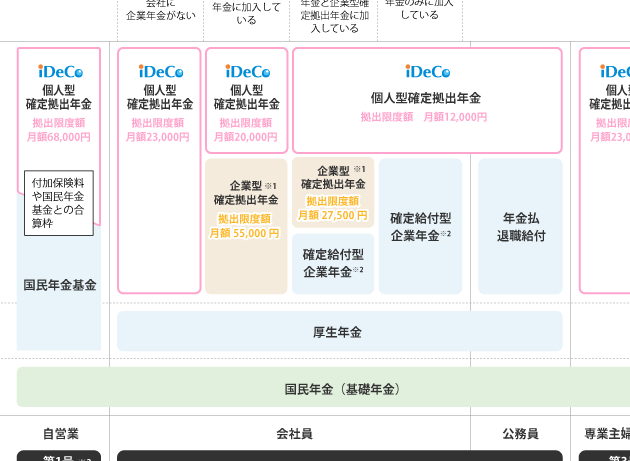Click the orange 月額 27,500 円 limit
Screen dimensions: 630x461
(x=332, y=215)
